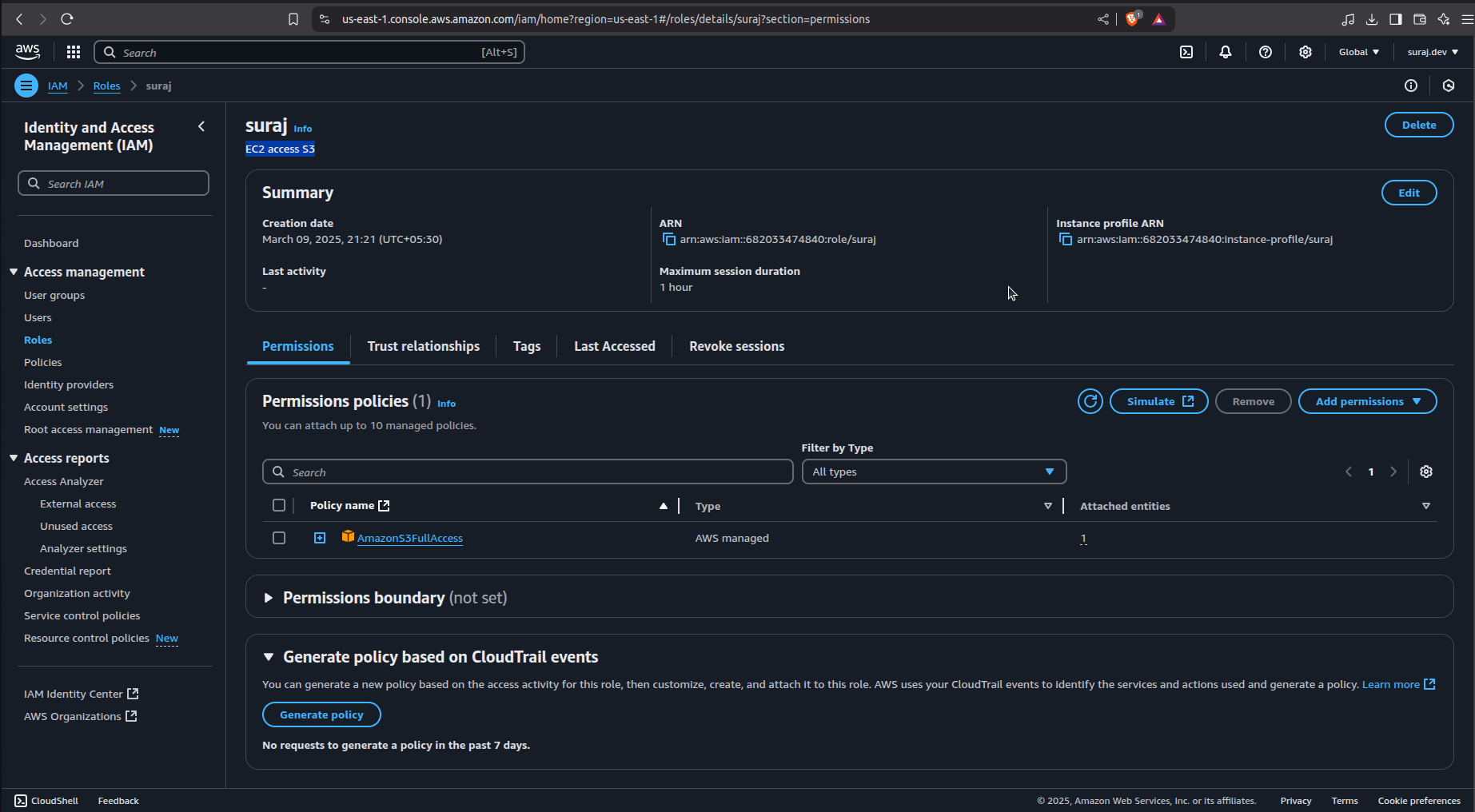1475x812 pixels.
Task: Refresh the permissions policies list
Action: point(1090,401)
